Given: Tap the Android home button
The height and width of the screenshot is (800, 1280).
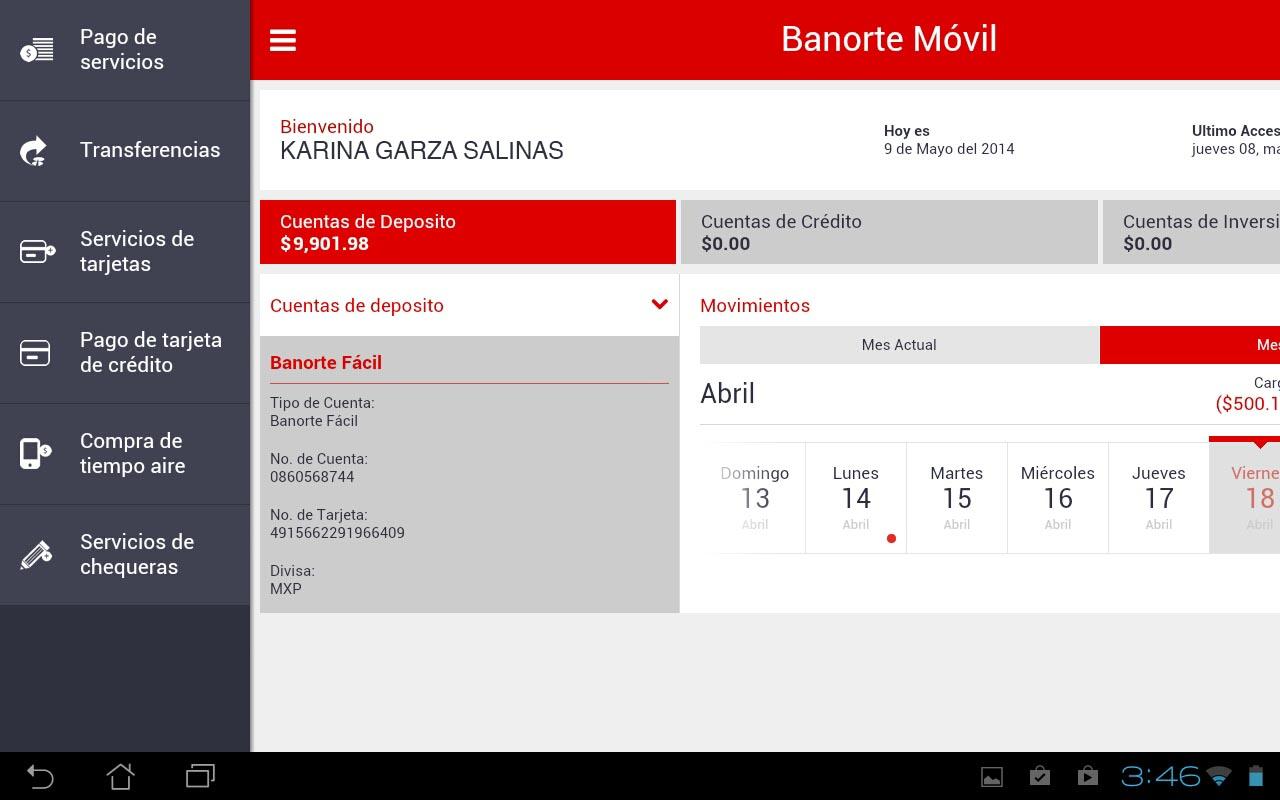Looking at the screenshot, I should point(120,776).
